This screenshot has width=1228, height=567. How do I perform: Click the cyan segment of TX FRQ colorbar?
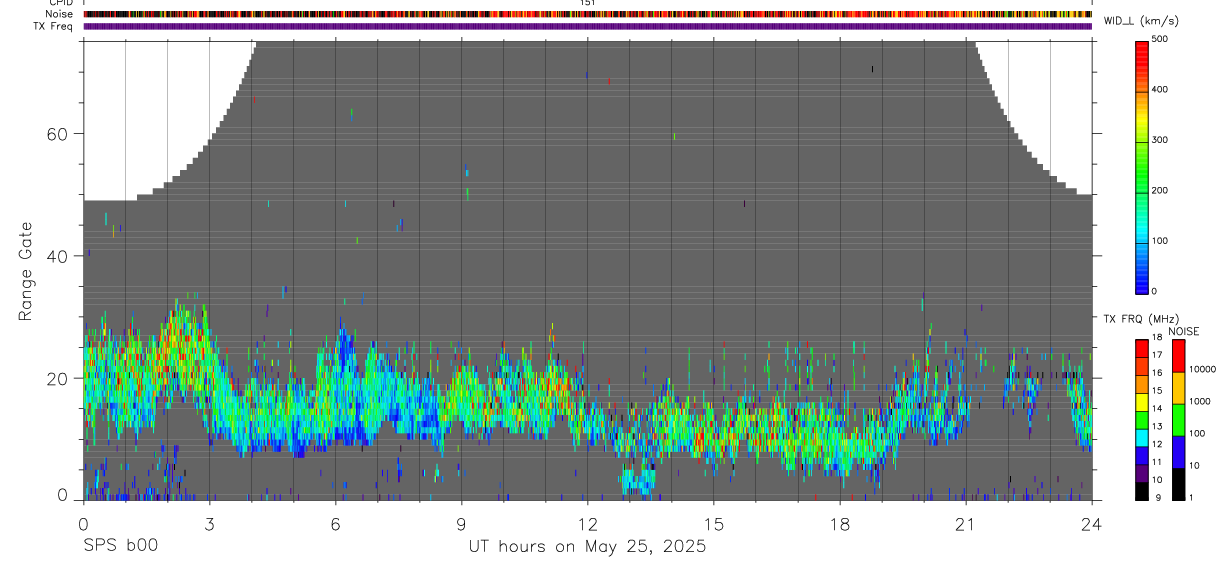pyautogui.click(x=1141, y=436)
